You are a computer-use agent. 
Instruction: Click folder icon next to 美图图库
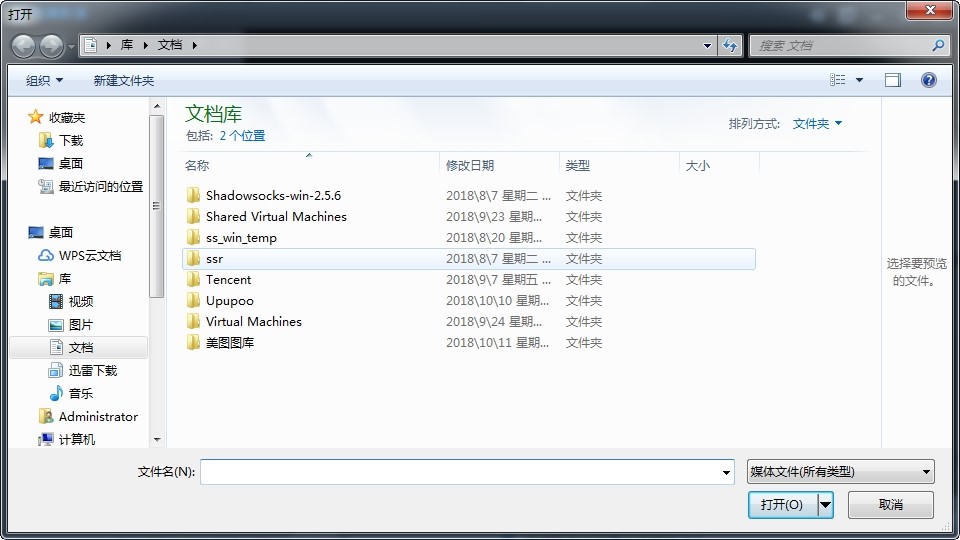(193, 342)
